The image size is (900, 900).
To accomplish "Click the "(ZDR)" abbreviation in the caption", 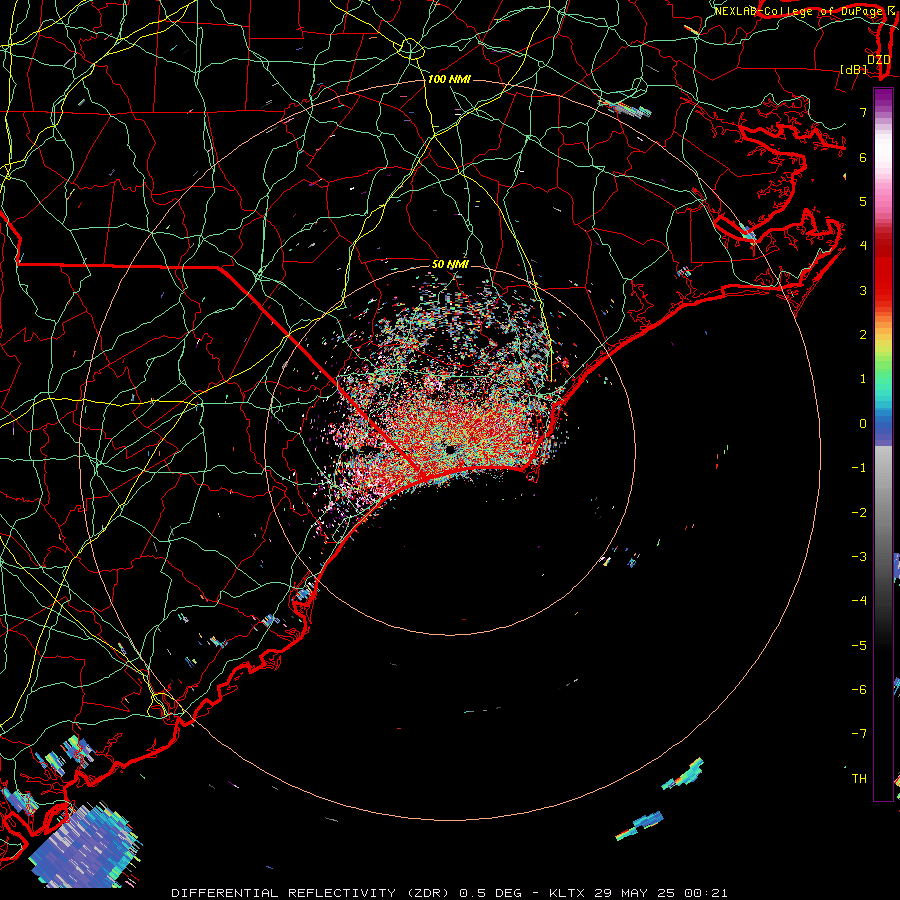I will click(428, 893).
